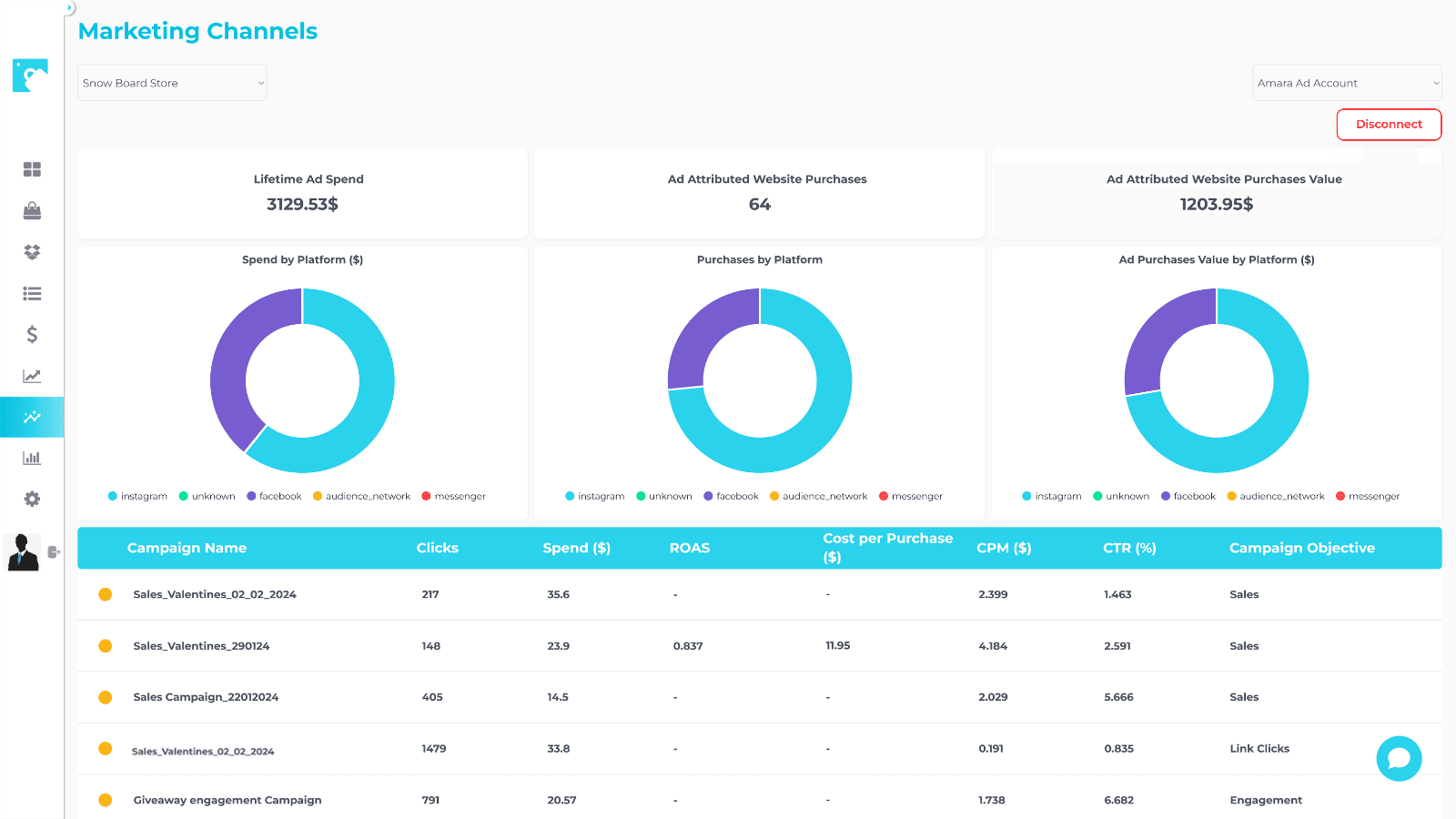This screenshot has width=1456, height=819.
Task: Expand the Snow Board Store dropdown
Action: click(x=172, y=83)
